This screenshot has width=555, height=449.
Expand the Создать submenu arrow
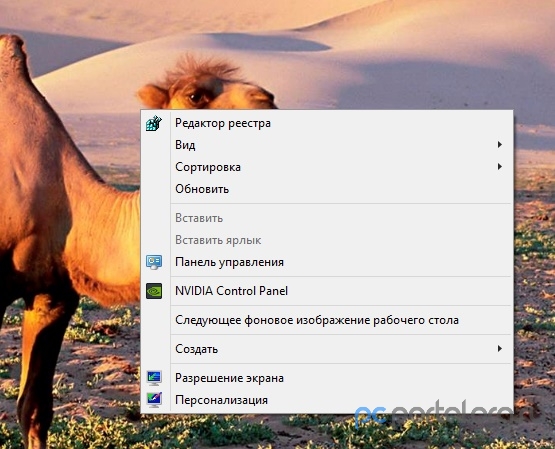(x=499, y=349)
